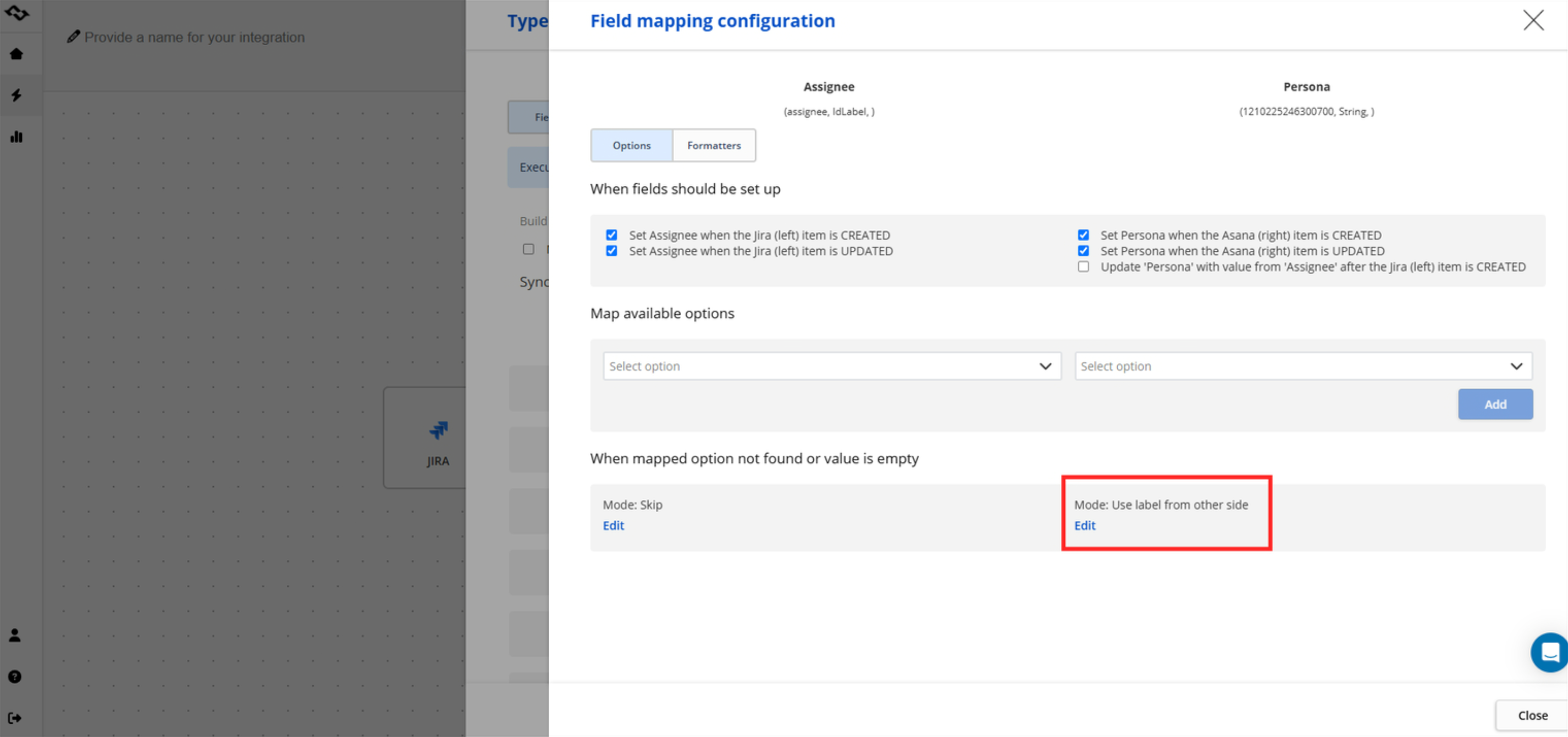Click the user profile icon in sidebar

click(15, 635)
